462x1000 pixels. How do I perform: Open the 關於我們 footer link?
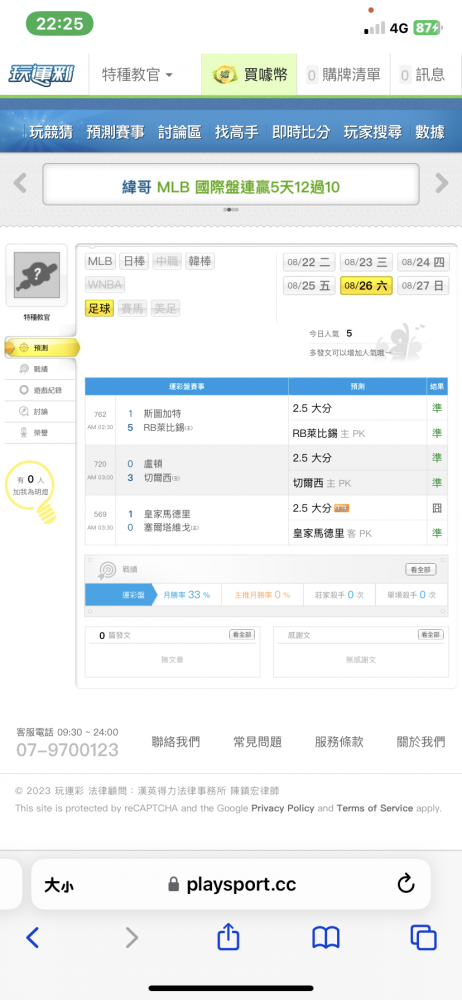[x=421, y=742]
